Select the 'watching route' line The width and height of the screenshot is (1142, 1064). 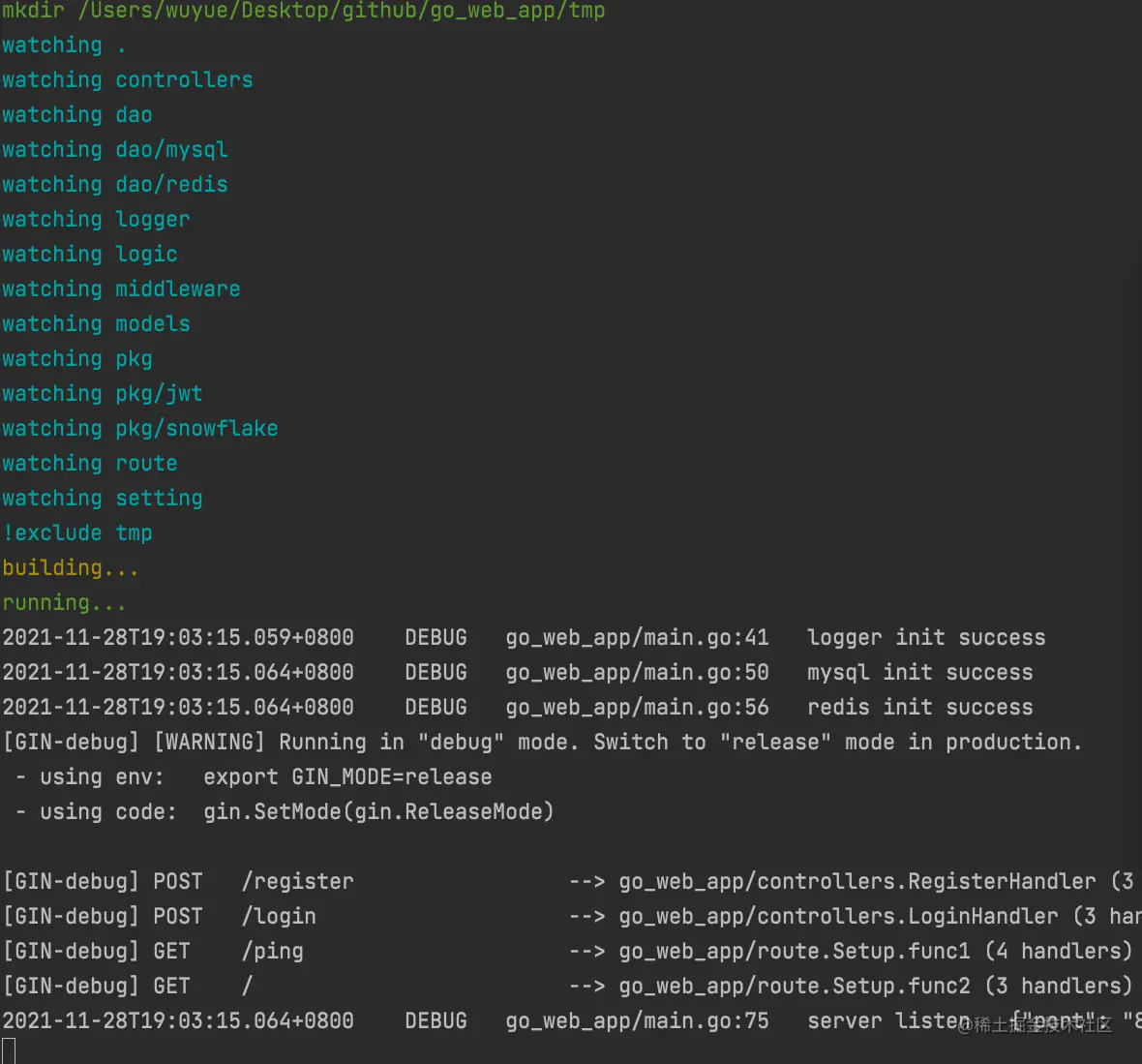click(90, 464)
